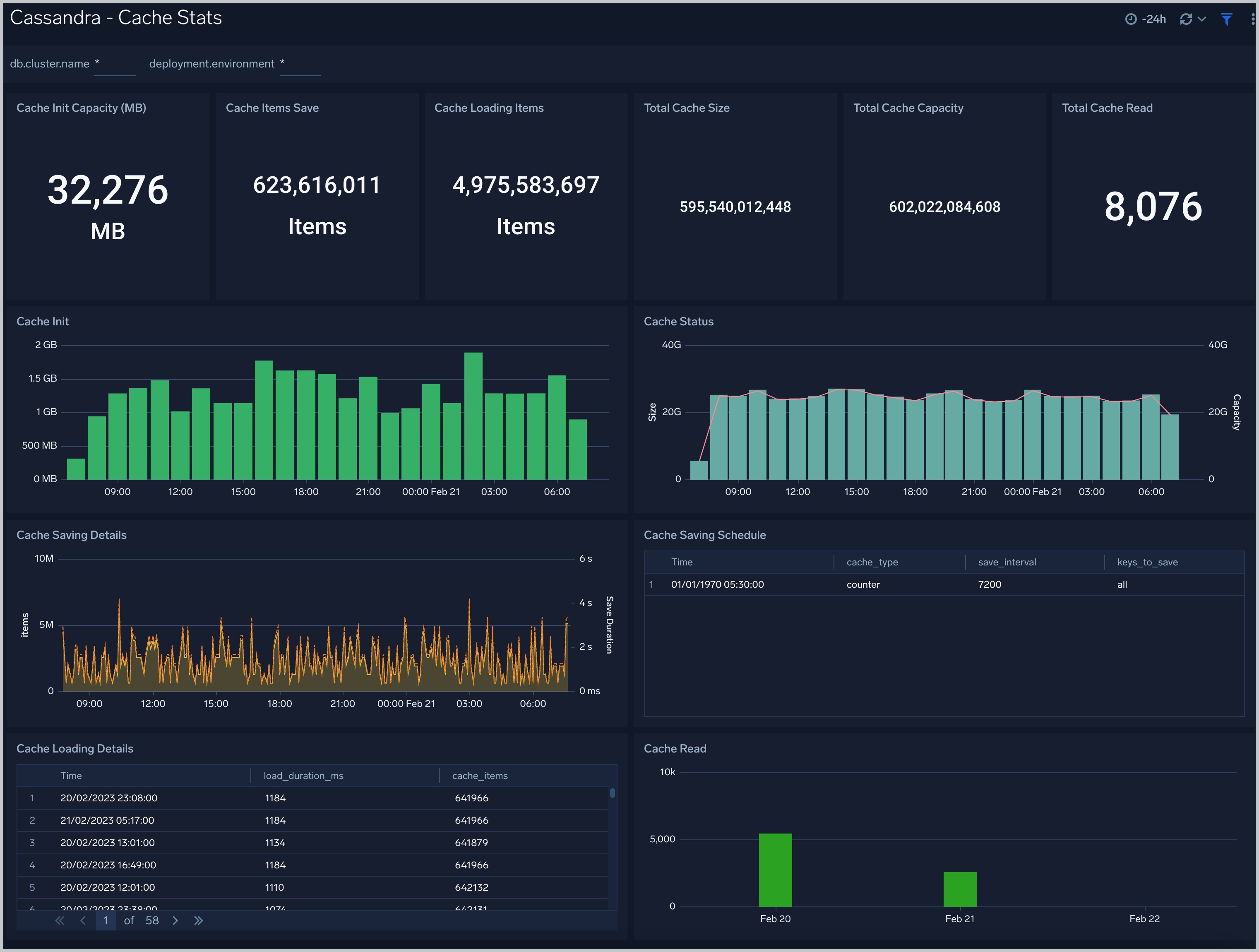Click the Cassandra - Cache Stats dashboard title
The width and height of the screenshot is (1259, 952).
coord(115,18)
